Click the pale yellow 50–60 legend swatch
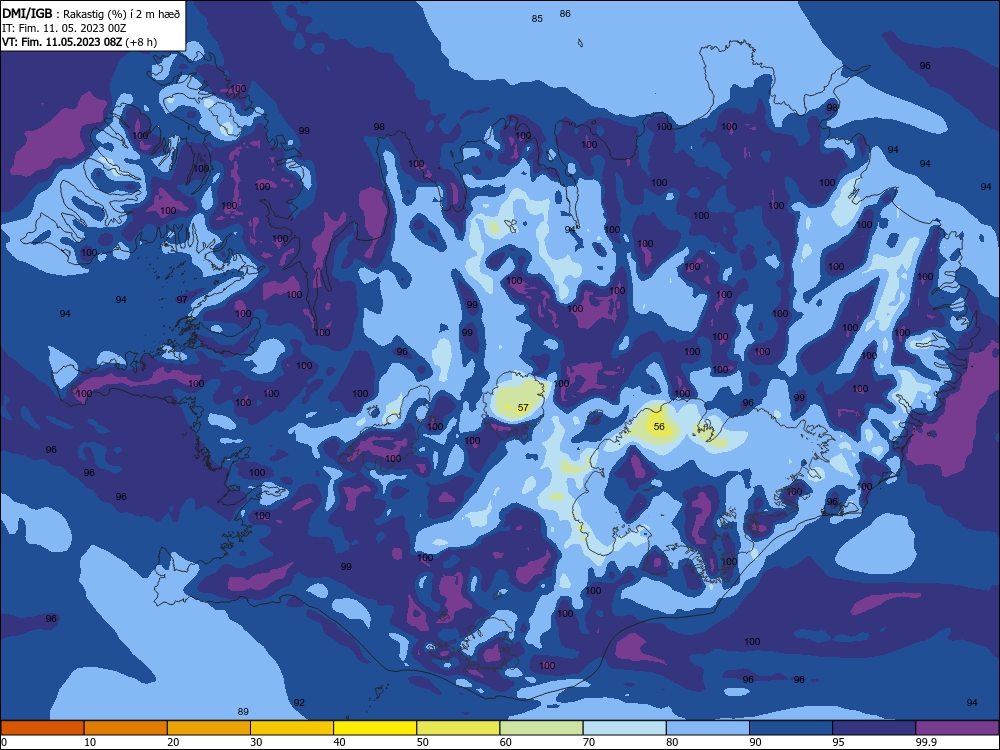 [x=458, y=728]
